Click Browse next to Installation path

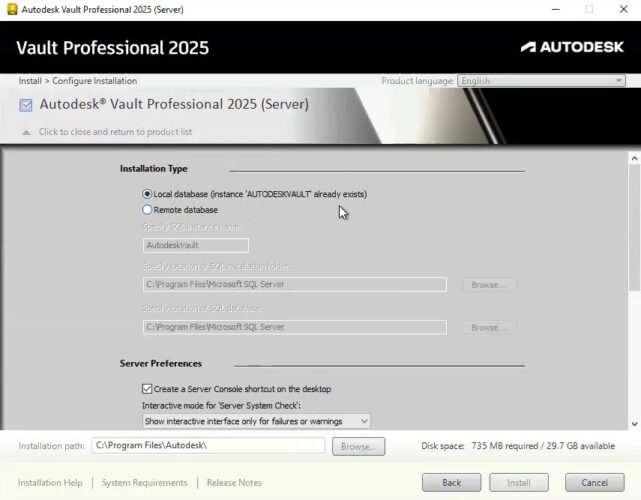(359, 446)
